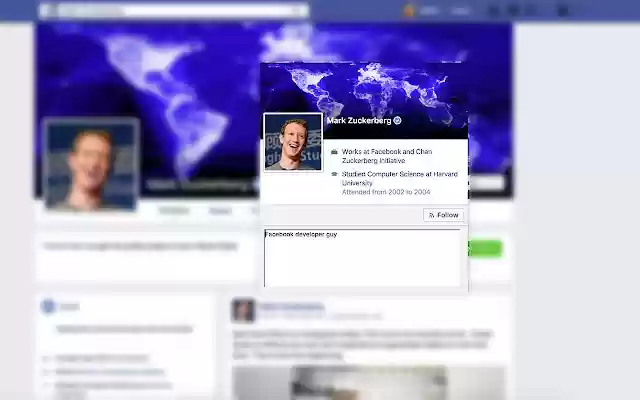640x400 pixels.
Task: Click the green button right of hovercard
Action: tap(485, 248)
